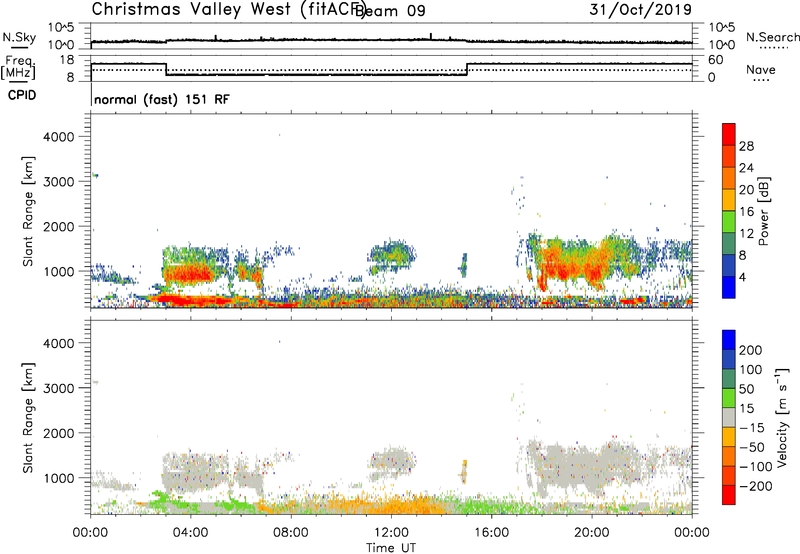Click the '200' velocity colorbar tick
This screenshot has height=554, width=800.
coord(751,350)
